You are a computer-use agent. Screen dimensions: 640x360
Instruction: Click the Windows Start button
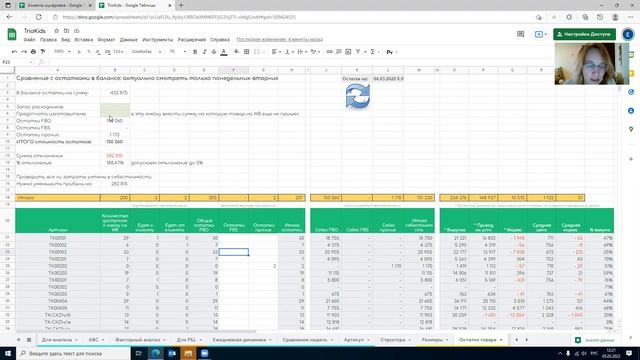click(x=8, y=353)
